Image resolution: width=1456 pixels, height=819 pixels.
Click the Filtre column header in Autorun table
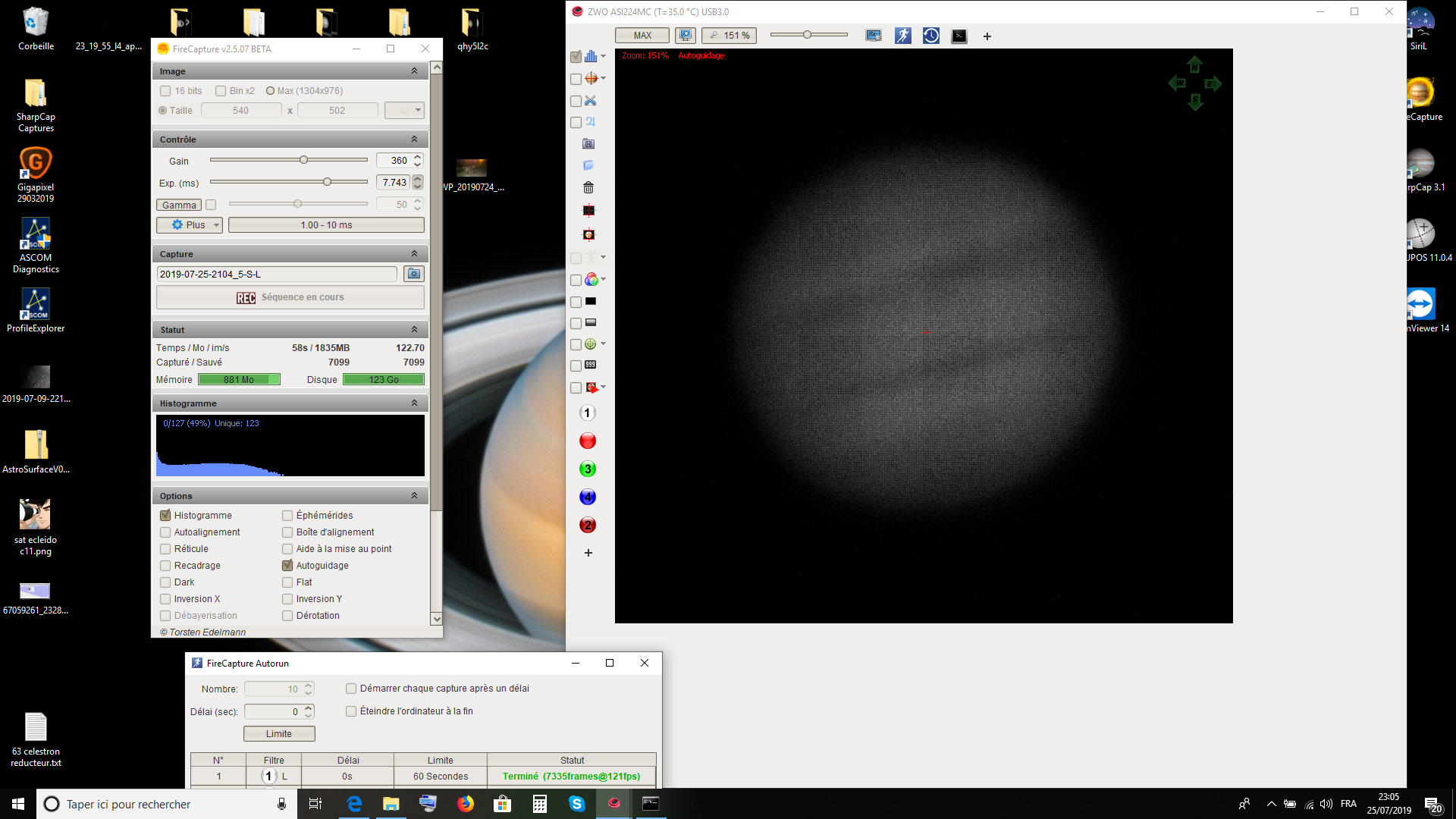(274, 760)
